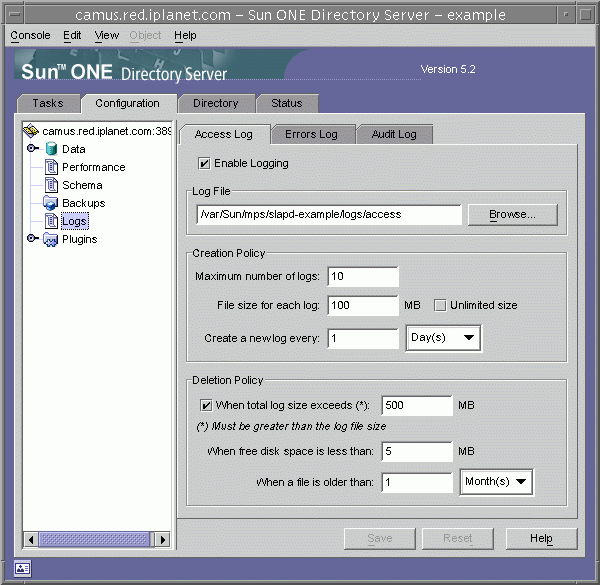This screenshot has width=600, height=585.
Task: Click the tree scrollbar left arrow
Action: [x=31, y=539]
